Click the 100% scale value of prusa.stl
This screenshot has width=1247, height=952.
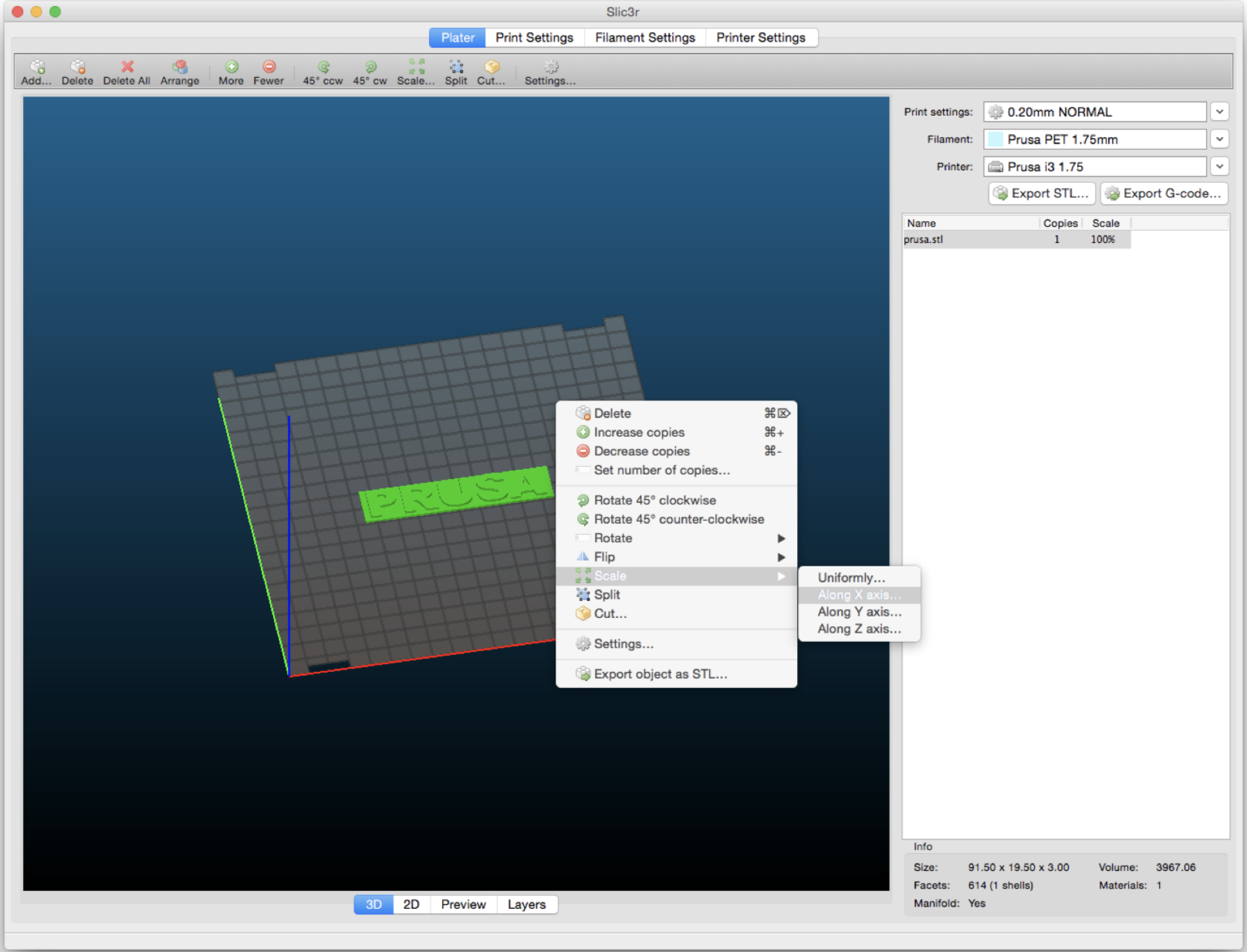coord(1103,240)
